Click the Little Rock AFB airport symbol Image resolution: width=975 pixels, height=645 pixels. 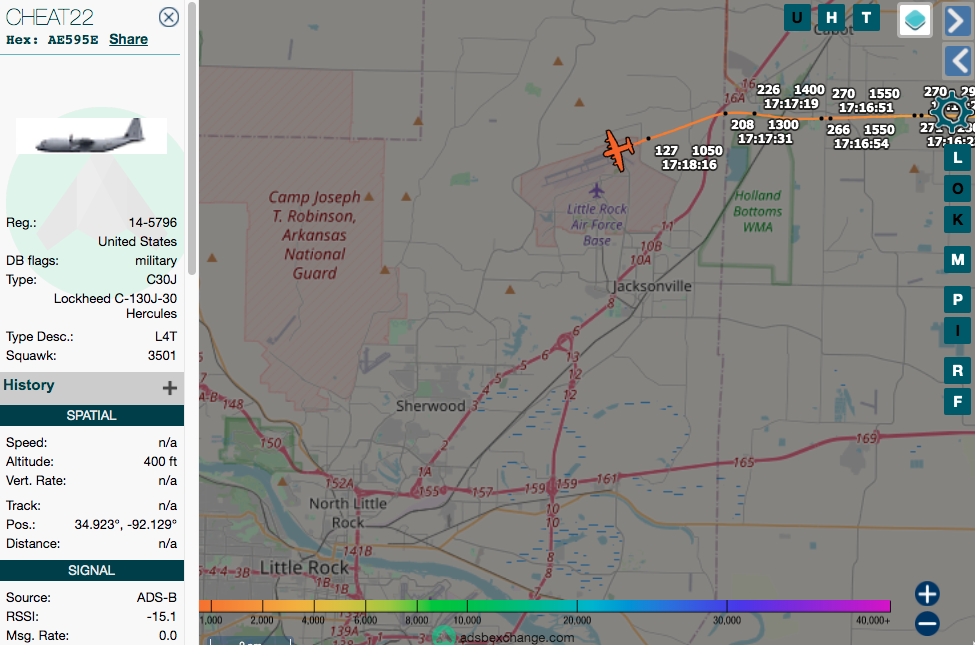(x=596, y=190)
